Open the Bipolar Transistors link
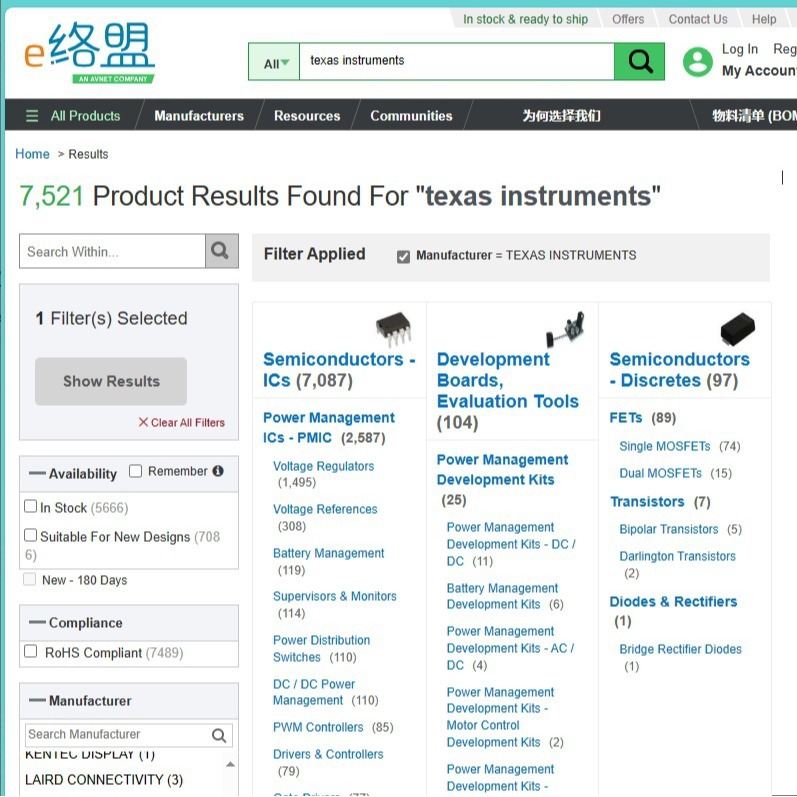The width and height of the screenshot is (797, 797). pos(668,529)
